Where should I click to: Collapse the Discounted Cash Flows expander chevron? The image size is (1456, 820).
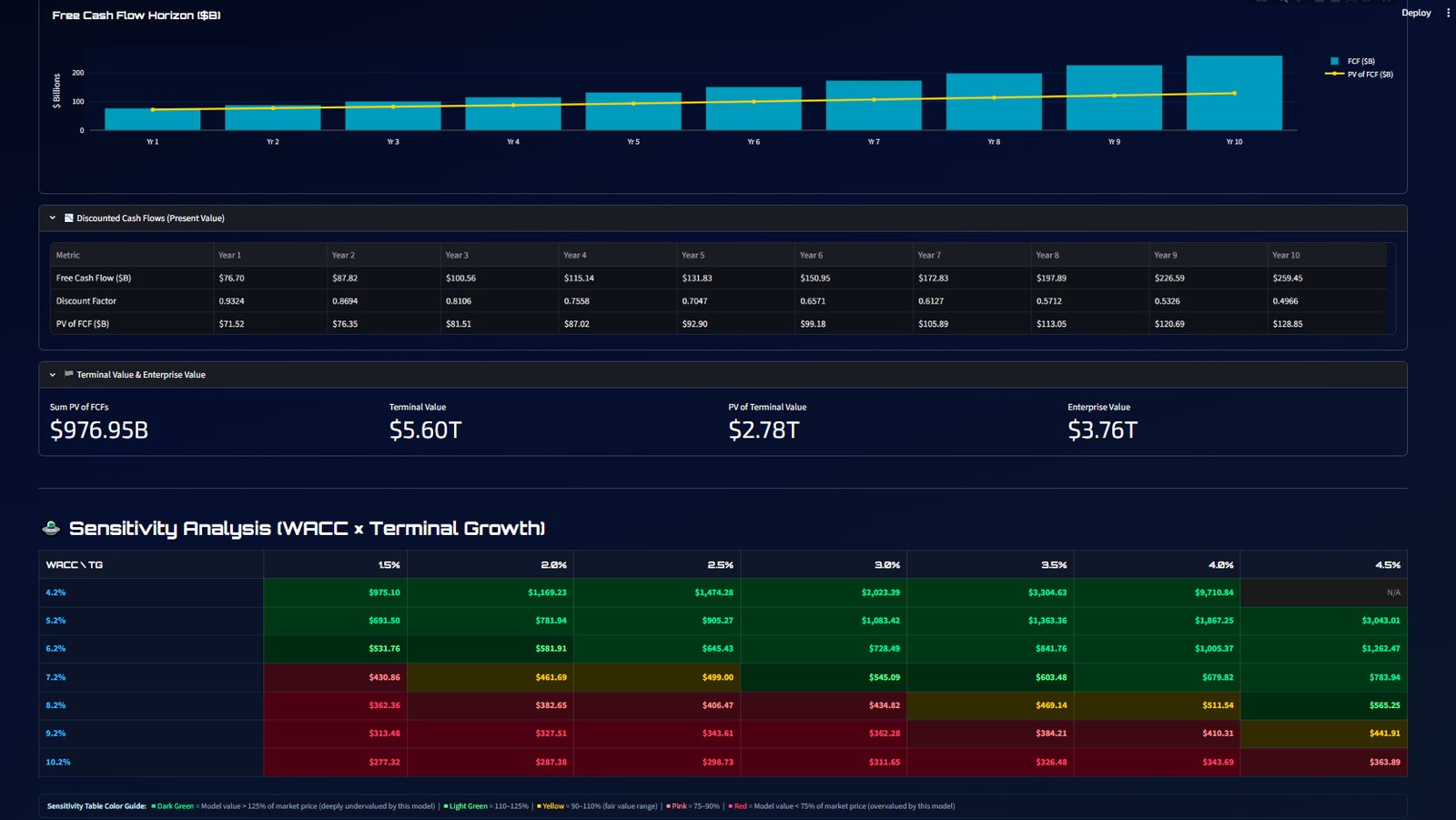53,218
